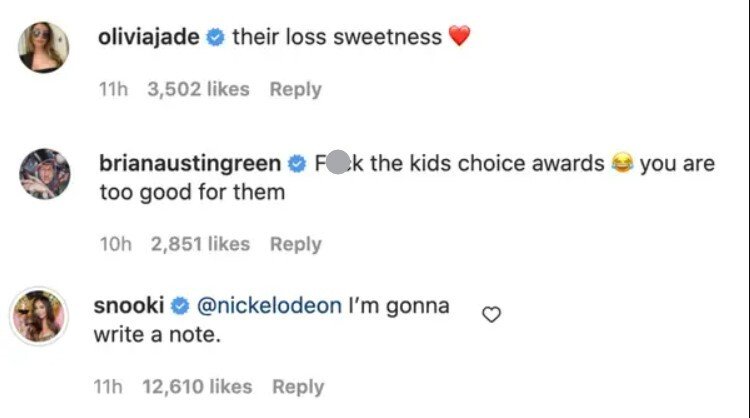Open the brianaustingreen username link
The width and height of the screenshot is (750, 418).
coord(190,164)
